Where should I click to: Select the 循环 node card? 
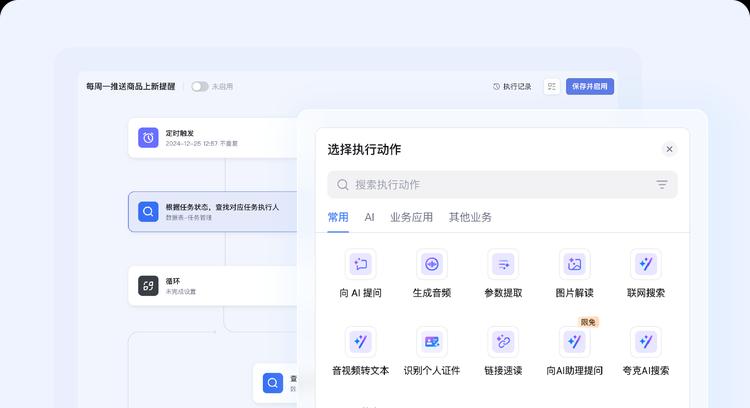[213, 286]
